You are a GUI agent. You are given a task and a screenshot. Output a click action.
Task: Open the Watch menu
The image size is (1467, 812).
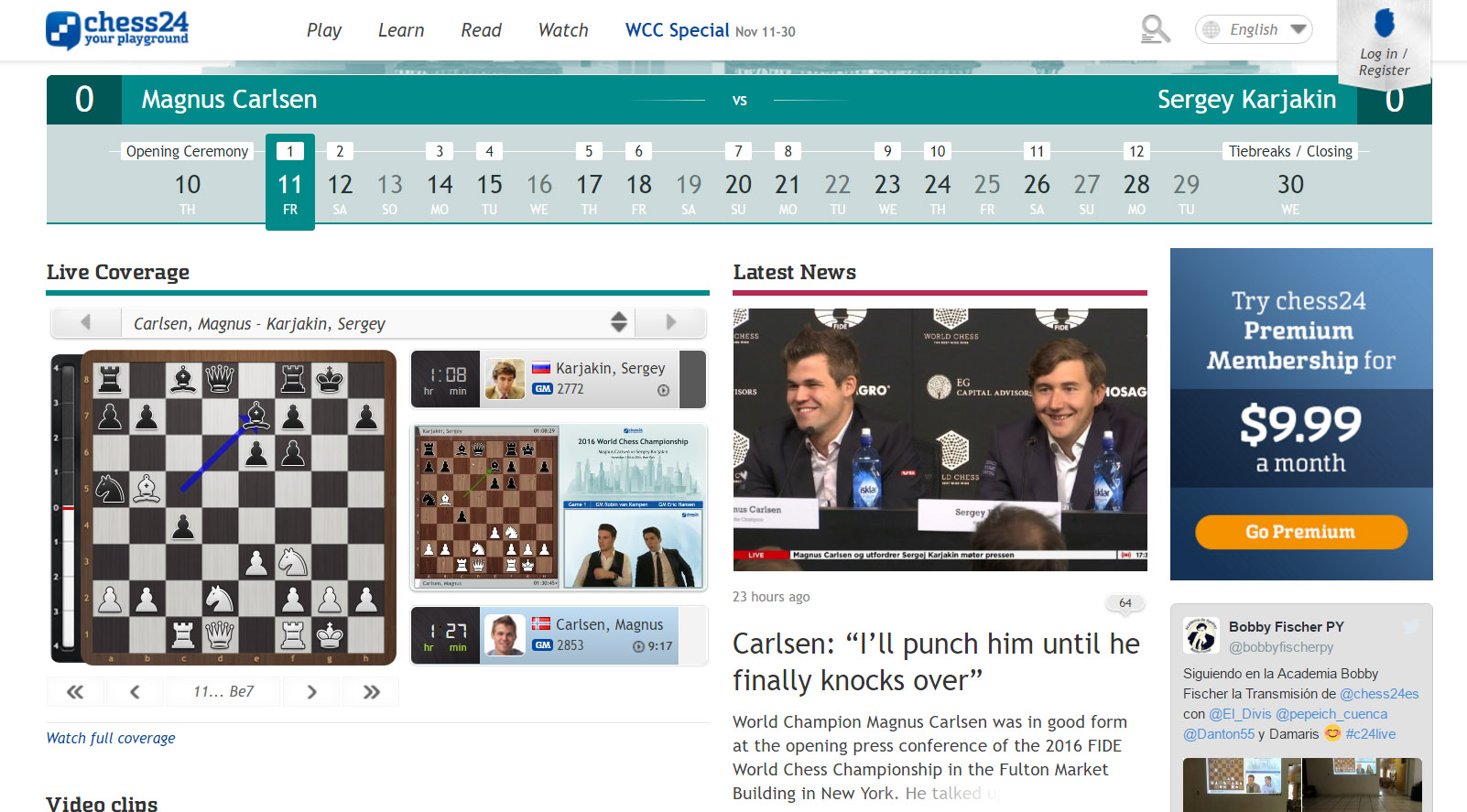563,30
